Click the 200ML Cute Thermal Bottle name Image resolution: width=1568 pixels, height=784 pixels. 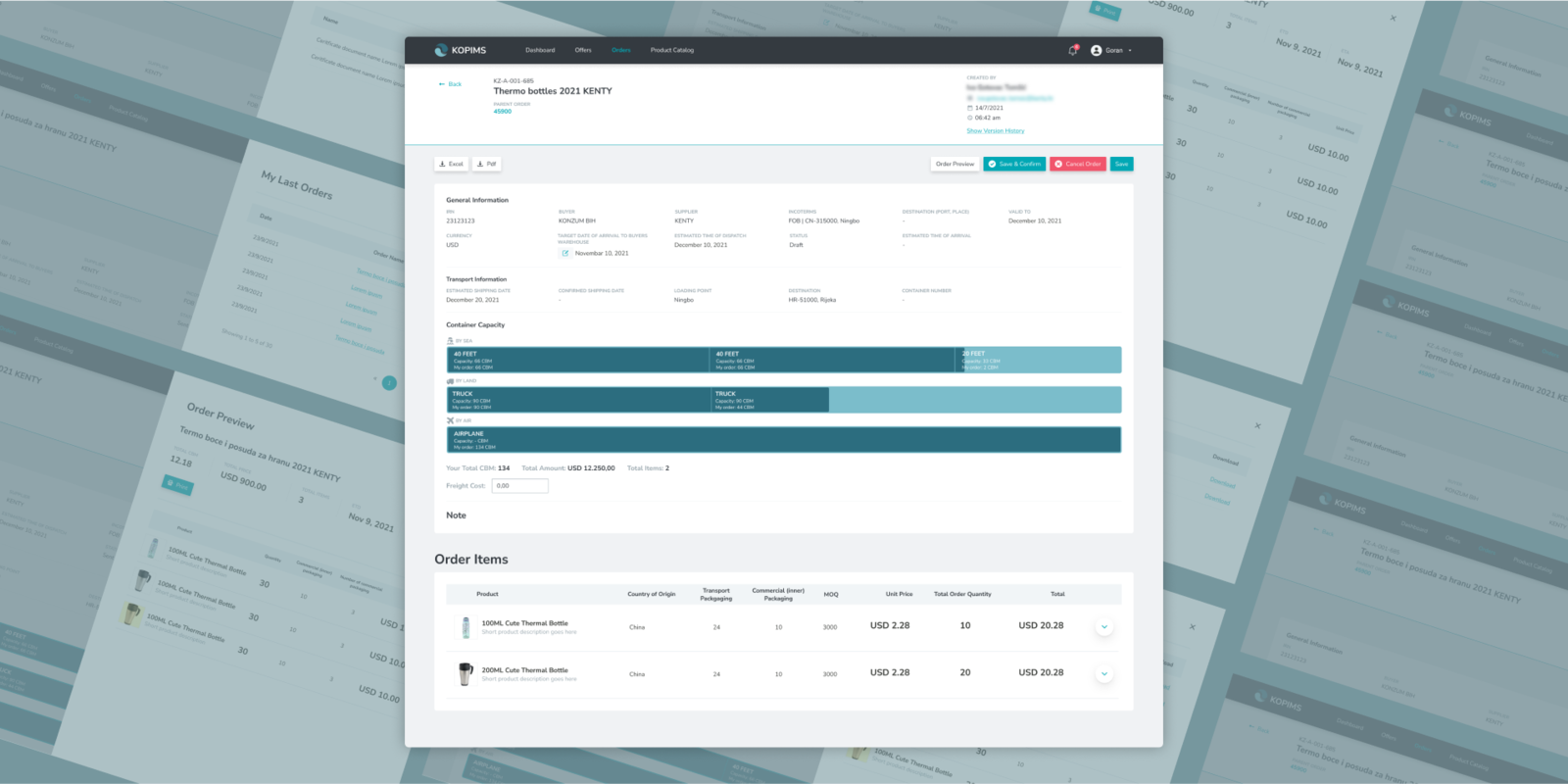click(524, 670)
